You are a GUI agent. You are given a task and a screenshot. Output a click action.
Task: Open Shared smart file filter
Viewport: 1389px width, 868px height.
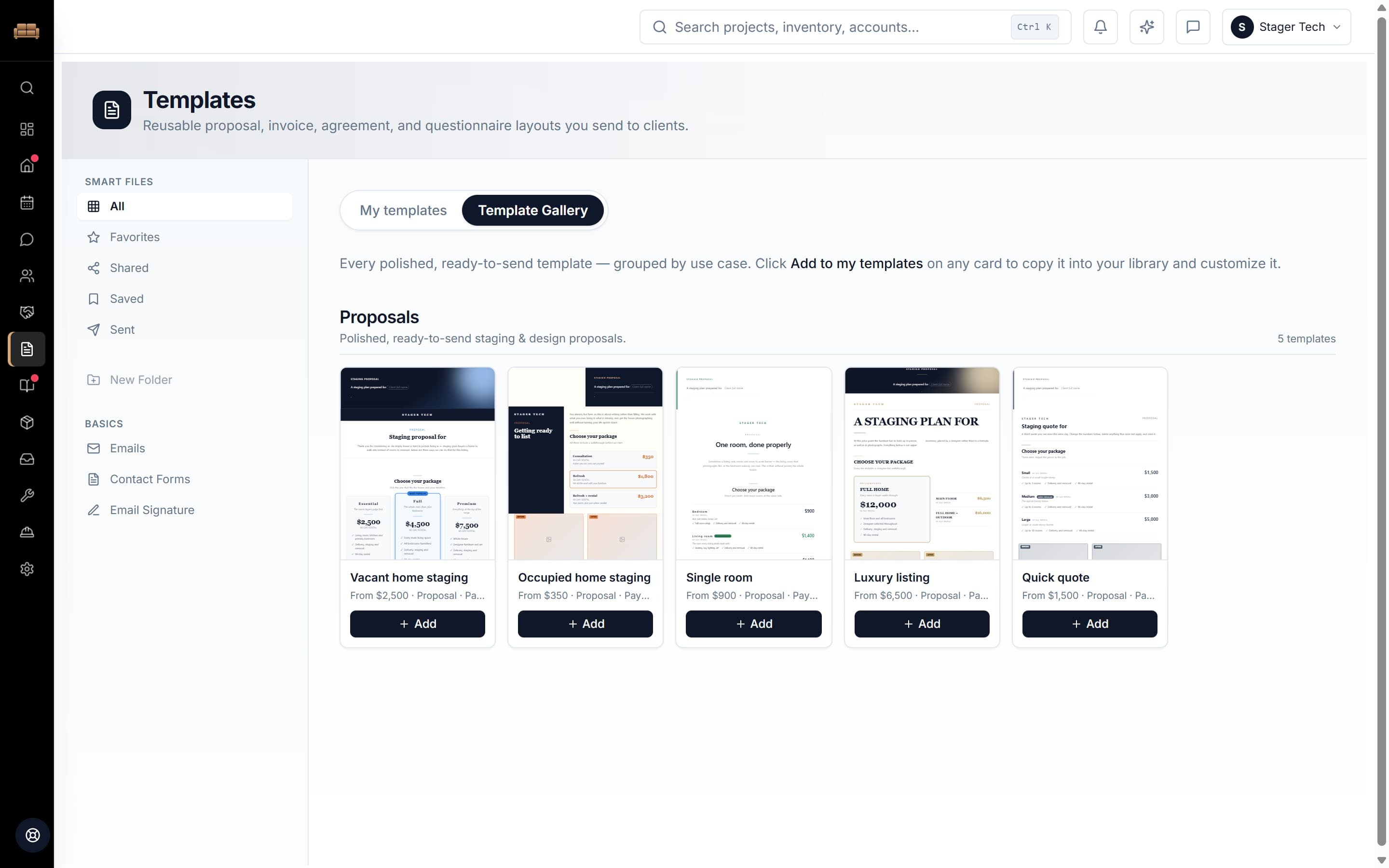pyautogui.click(x=185, y=268)
